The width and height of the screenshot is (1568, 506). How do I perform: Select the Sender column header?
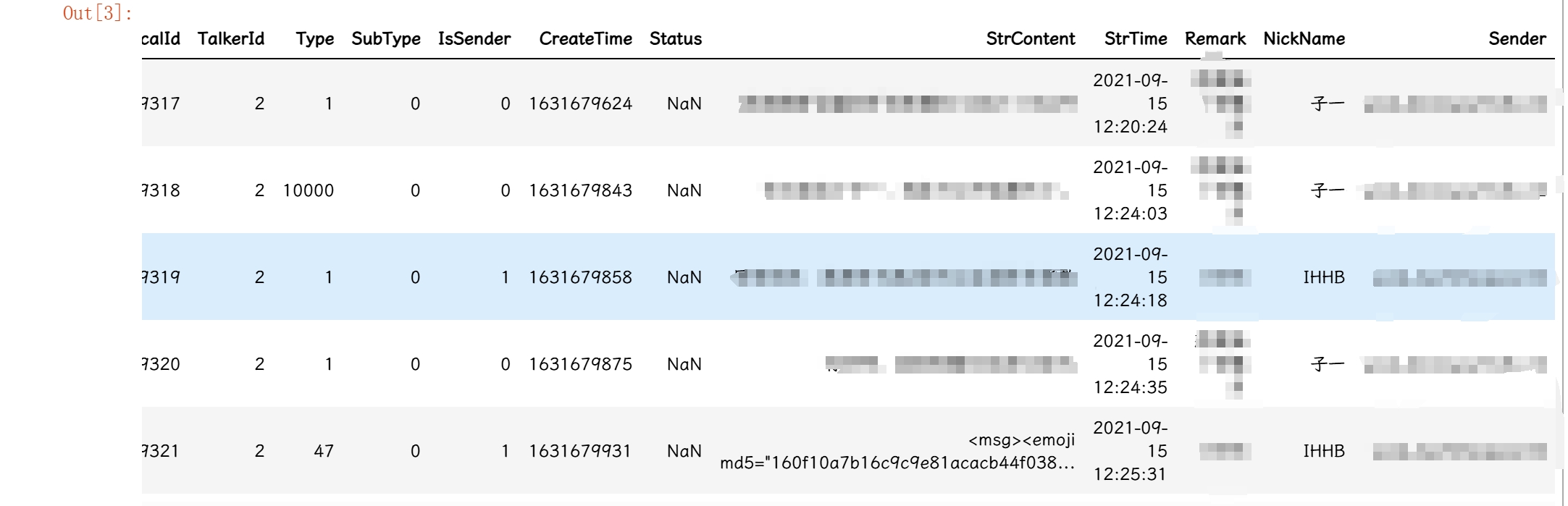(x=1517, y=39)
